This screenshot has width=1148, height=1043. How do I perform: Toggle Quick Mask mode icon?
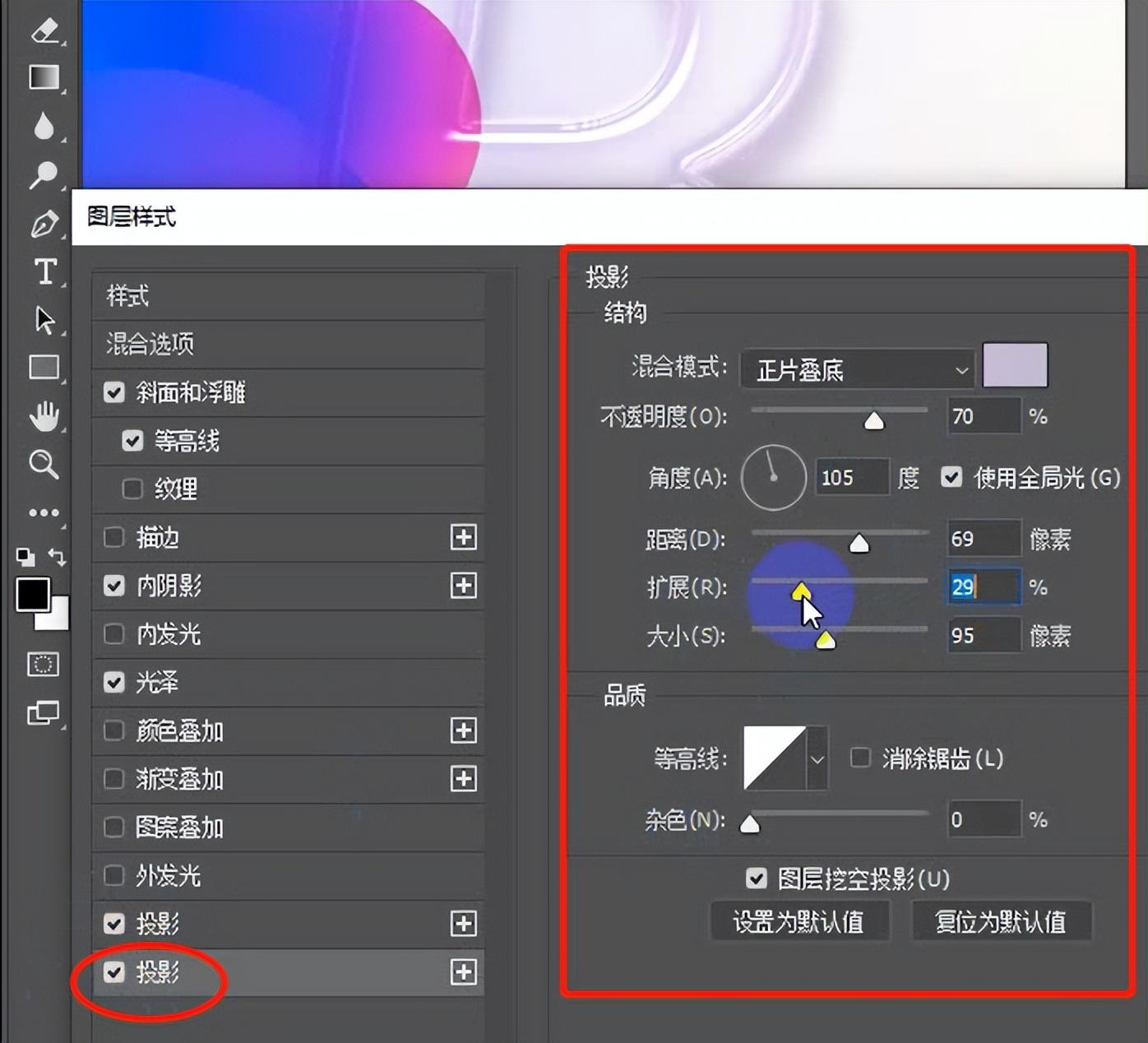point(43,664)
